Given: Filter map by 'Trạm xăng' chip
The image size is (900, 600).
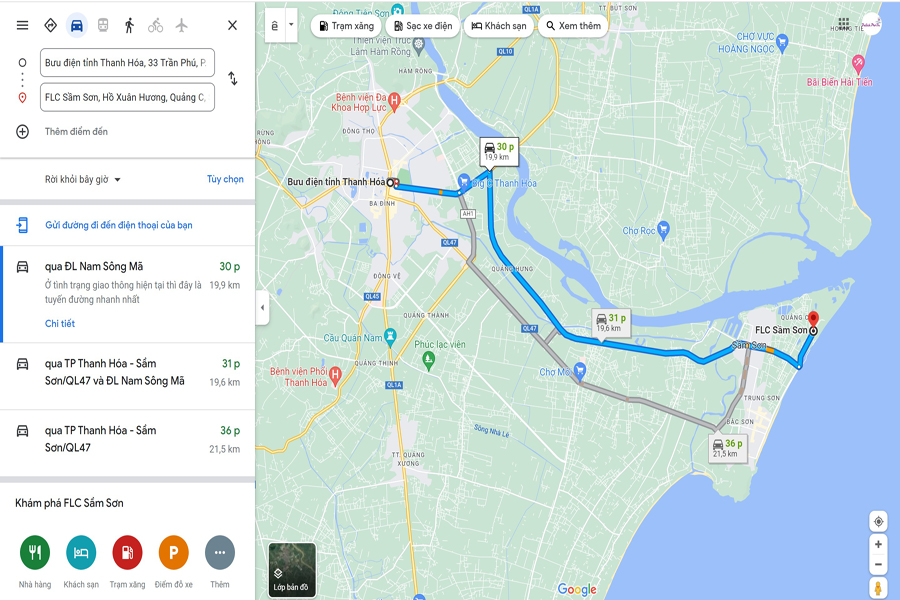Looking at the screenshot, I should point(347,26).
